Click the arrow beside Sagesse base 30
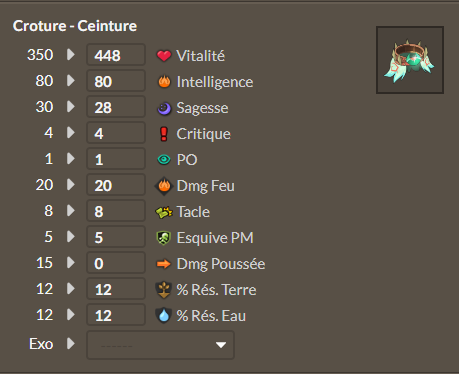The width and height of the screenshot is (459, 374). [71, 106]
